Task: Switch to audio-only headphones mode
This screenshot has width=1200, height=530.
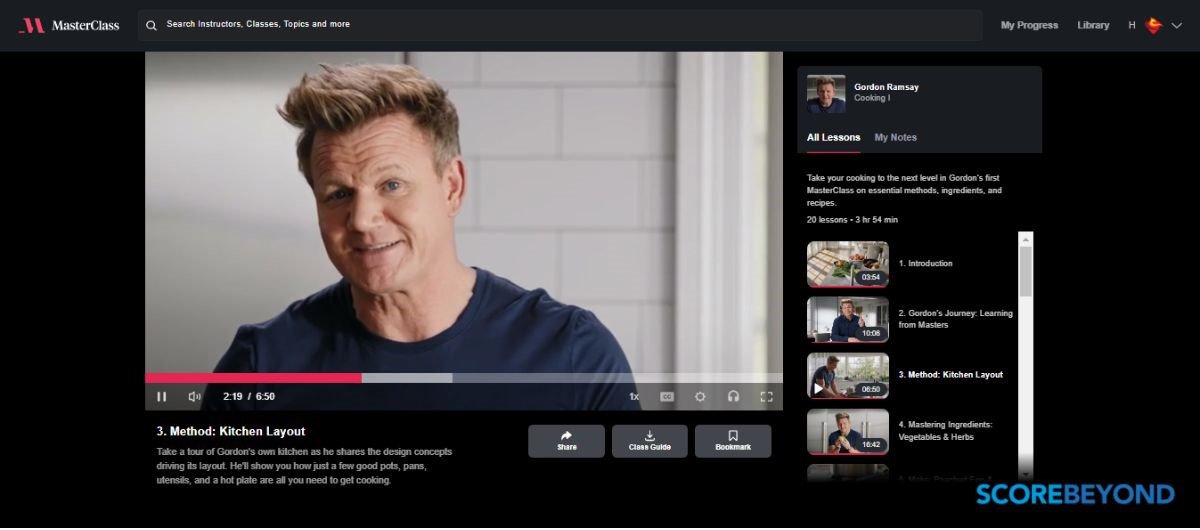Action: point(733,397)
